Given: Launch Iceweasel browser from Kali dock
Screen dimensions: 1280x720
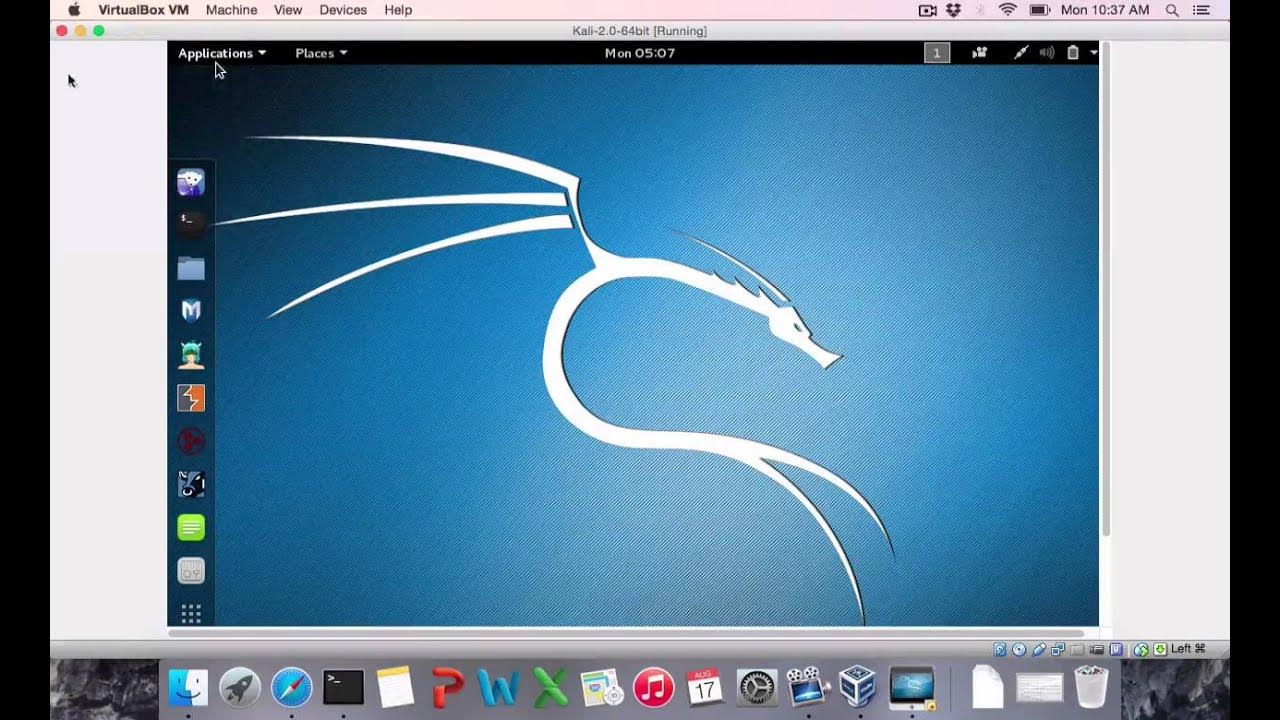Looking at the screenshot, I should pos(191,182).
